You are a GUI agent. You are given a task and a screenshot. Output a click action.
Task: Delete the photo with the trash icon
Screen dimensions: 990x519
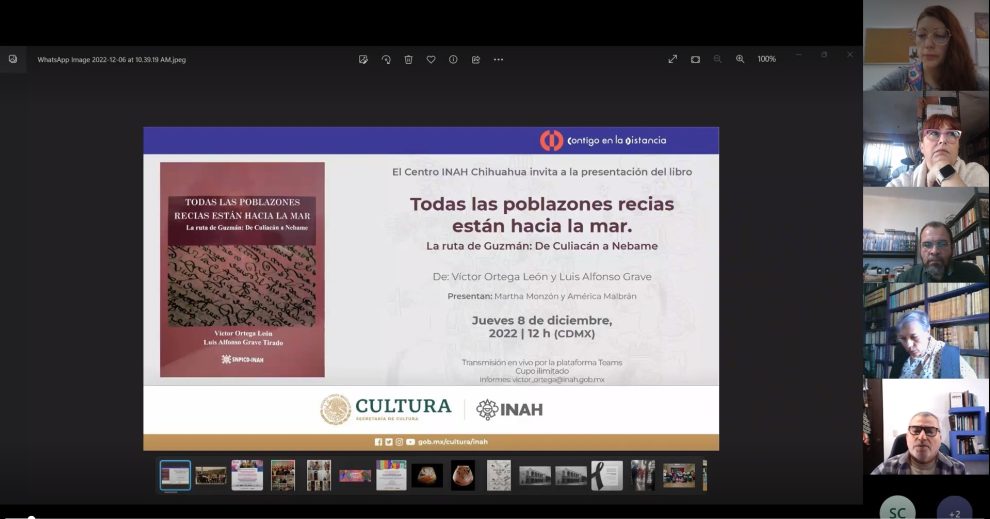coord(408,60)
